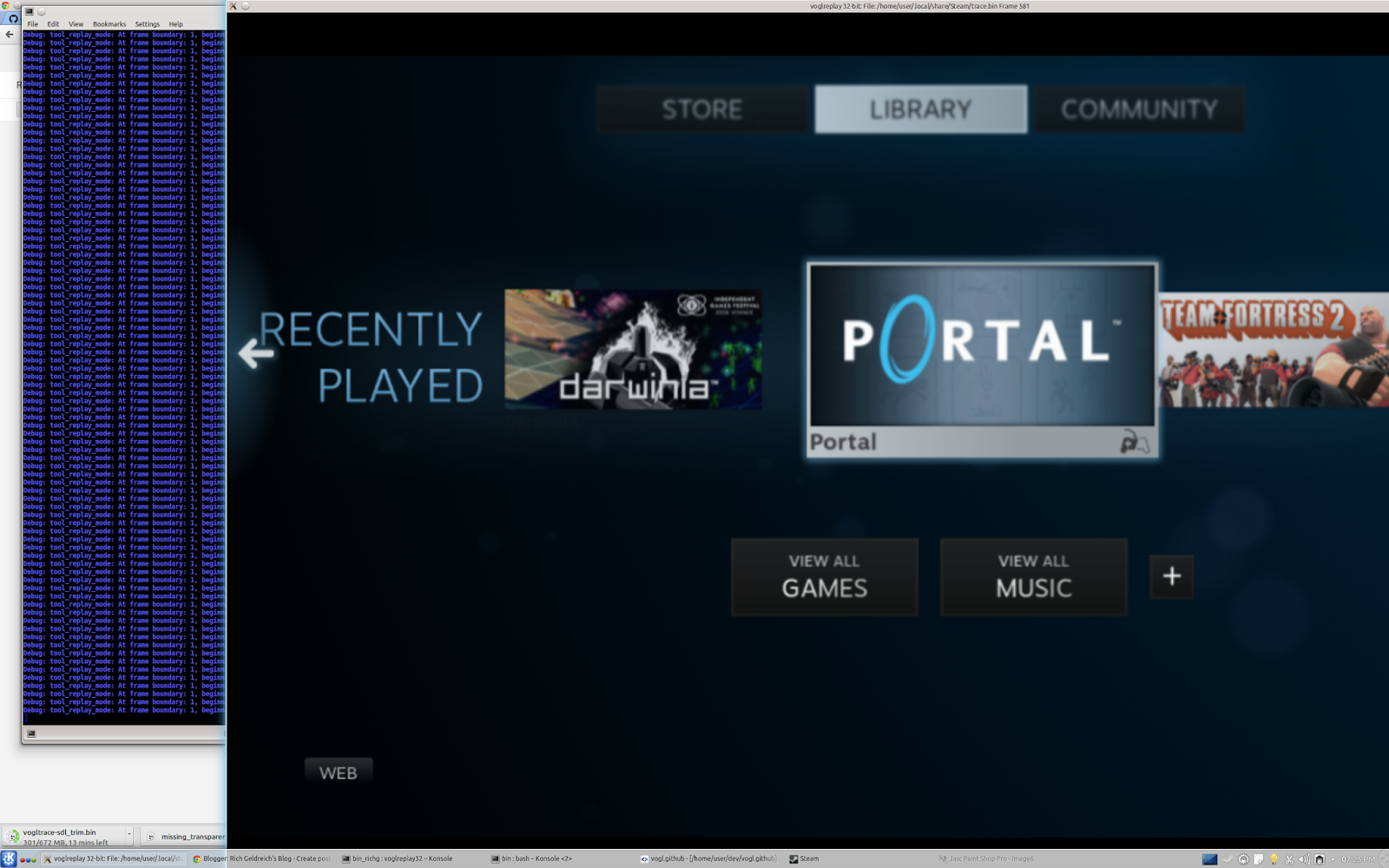Image resolution: width=1389 pixels, height=868 pixels.
Task: Click the lightbulb icon in system tray
Action: 1274,859
